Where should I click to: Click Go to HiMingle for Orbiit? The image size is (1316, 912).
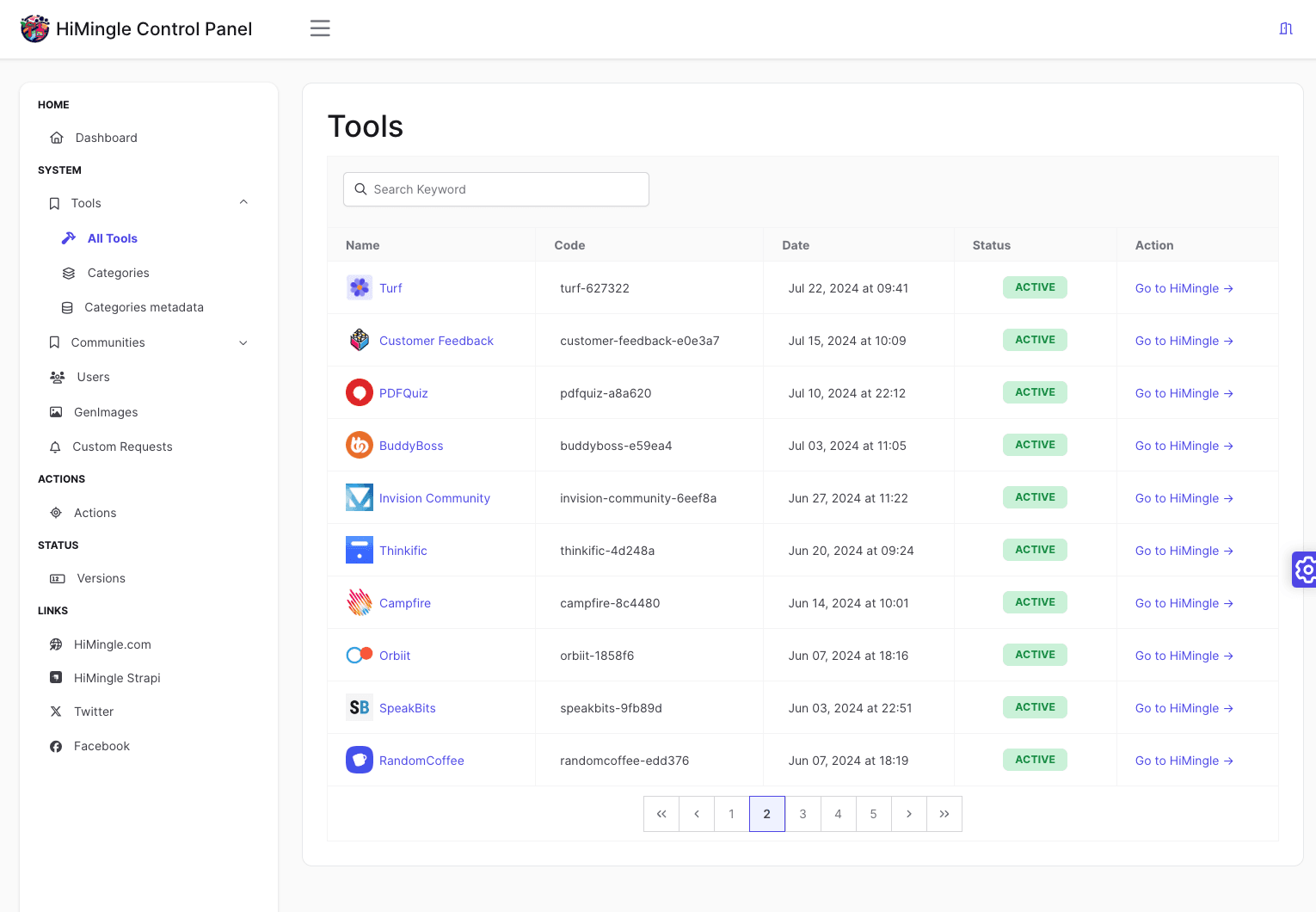[1184, 656]
